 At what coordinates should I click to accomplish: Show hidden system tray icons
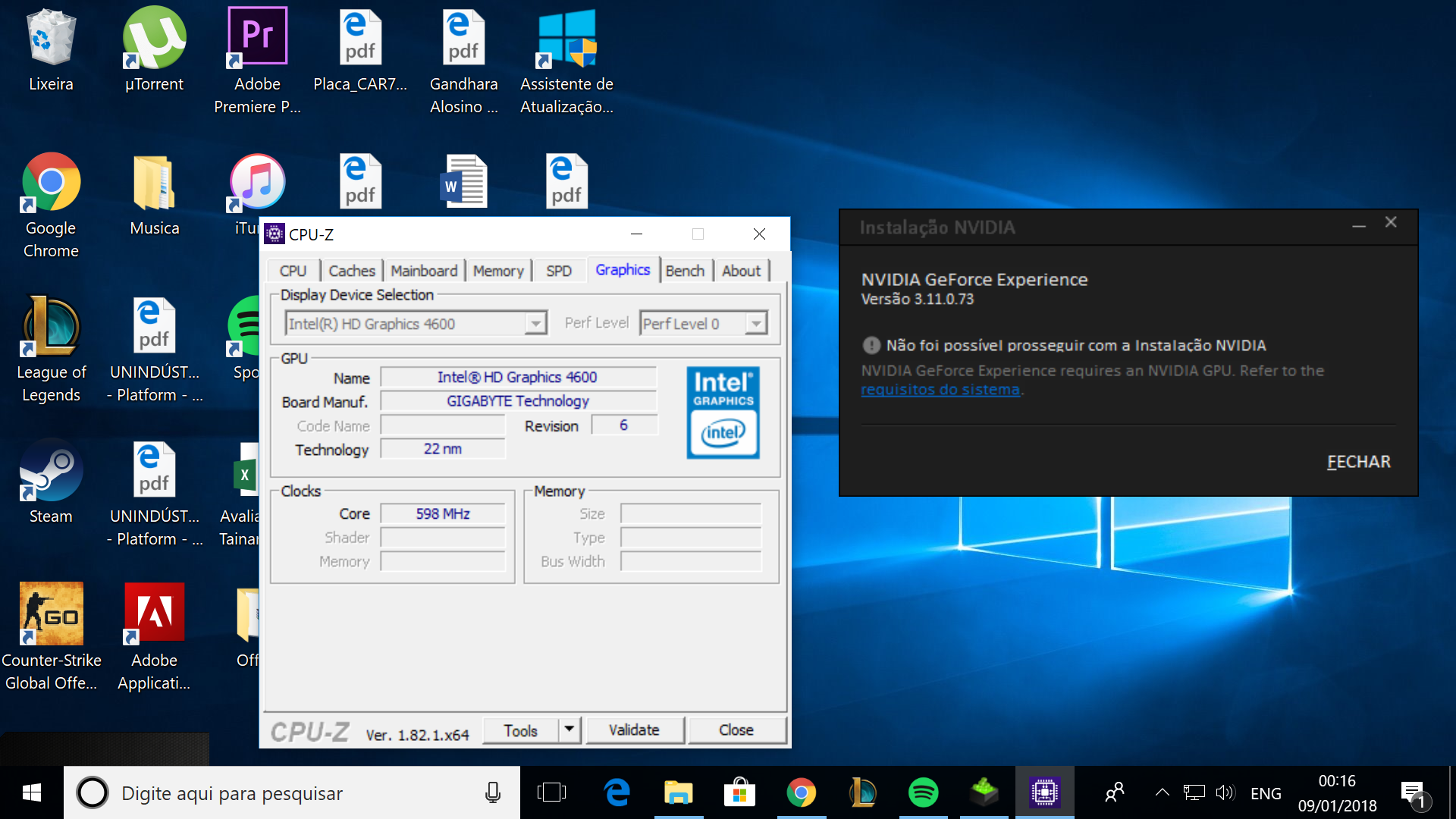tap(1162, 793)
